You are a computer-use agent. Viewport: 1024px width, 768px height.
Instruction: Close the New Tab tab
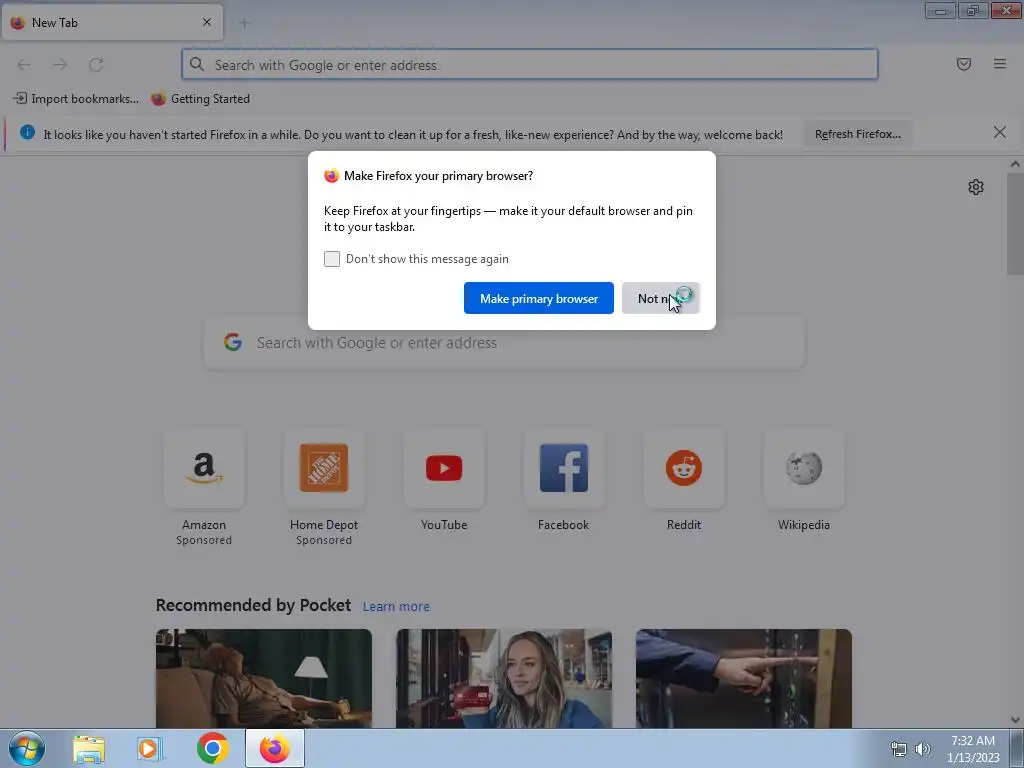(207, 22)
